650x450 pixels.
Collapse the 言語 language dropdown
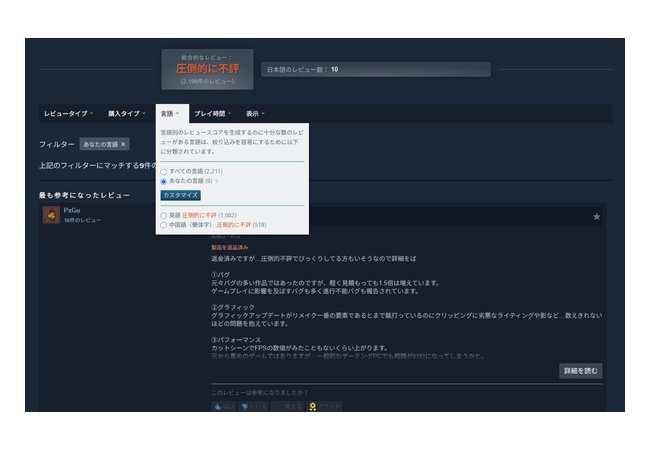tap(170, 114)
